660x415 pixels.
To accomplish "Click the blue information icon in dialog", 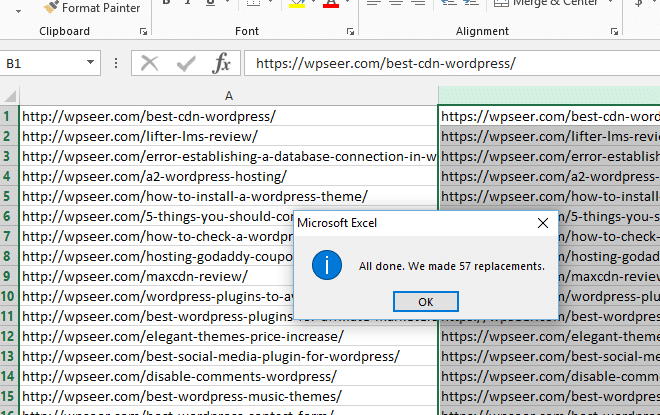I will pos(327,265).
